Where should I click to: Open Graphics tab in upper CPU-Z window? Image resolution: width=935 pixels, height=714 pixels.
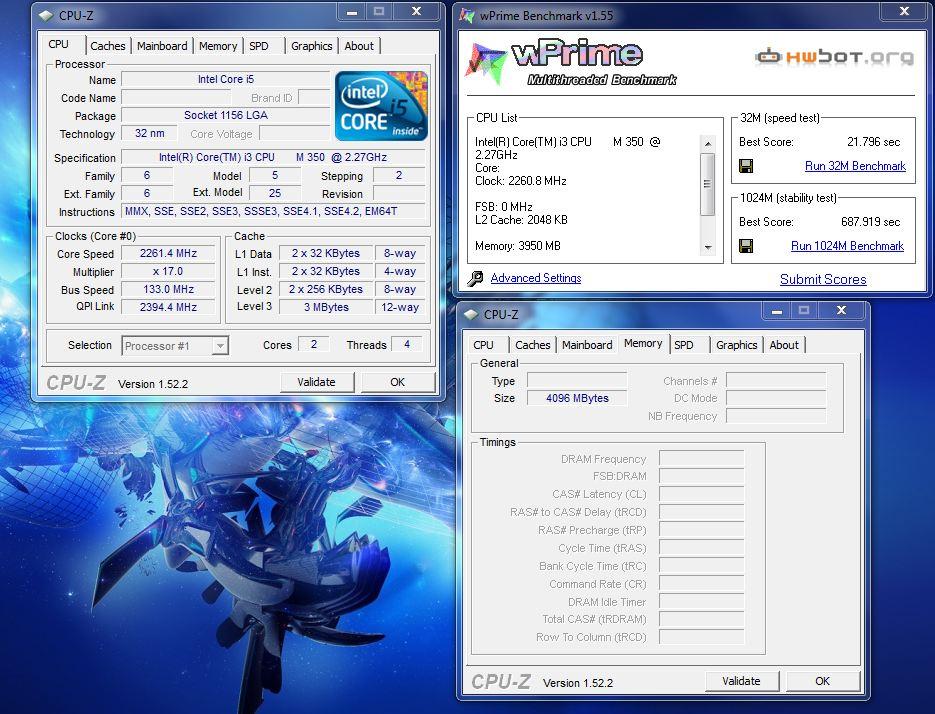coord(311,46)
